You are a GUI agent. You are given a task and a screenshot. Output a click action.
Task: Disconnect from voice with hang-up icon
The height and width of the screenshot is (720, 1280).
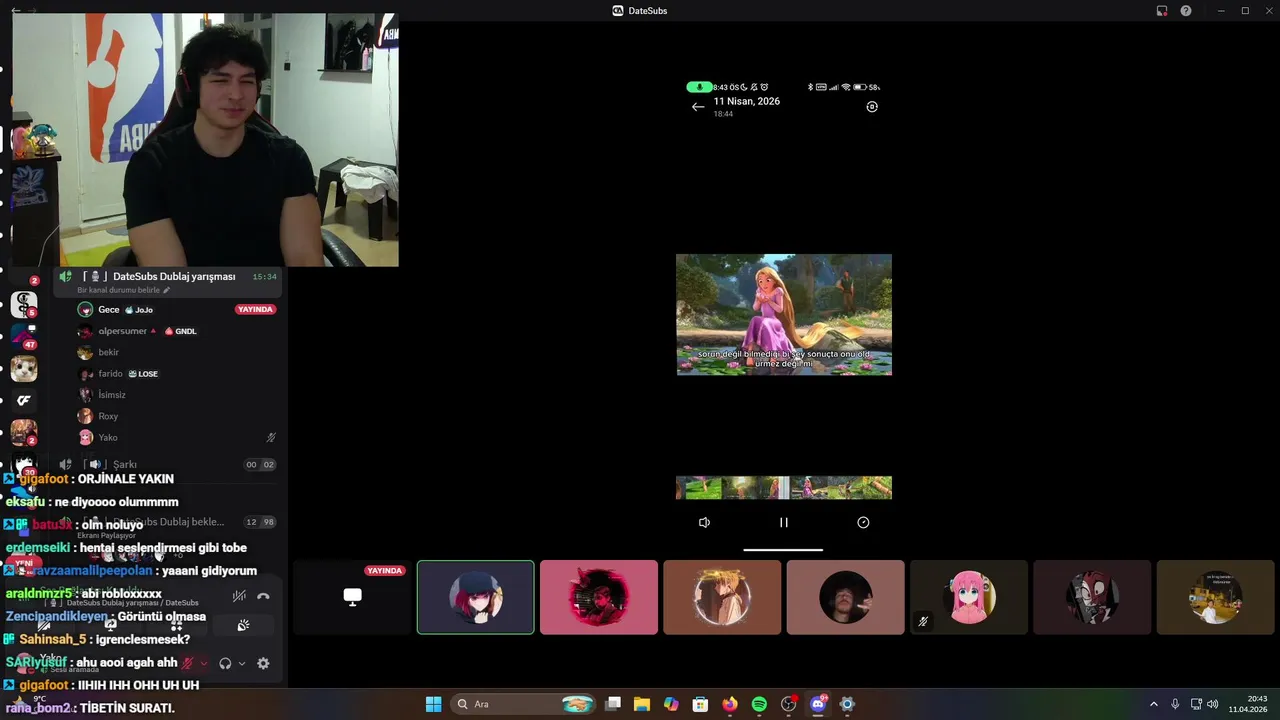(263, 596)
